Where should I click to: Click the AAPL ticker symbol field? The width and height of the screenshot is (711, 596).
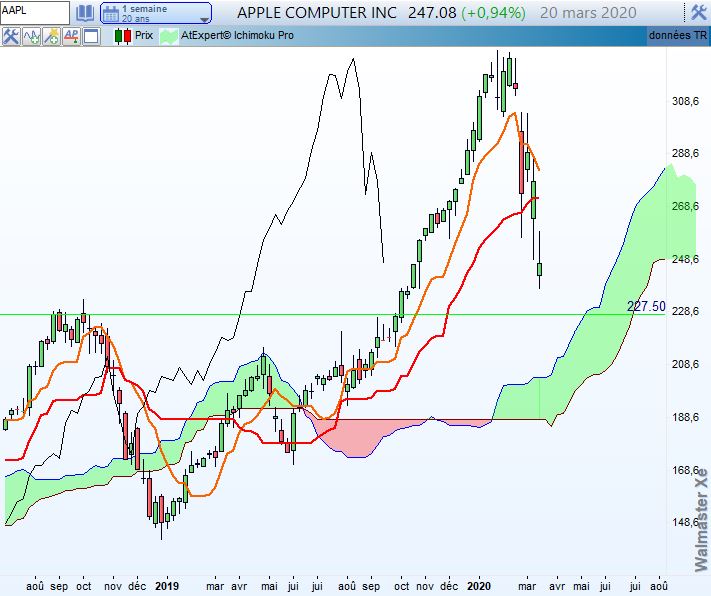[35, 12]
